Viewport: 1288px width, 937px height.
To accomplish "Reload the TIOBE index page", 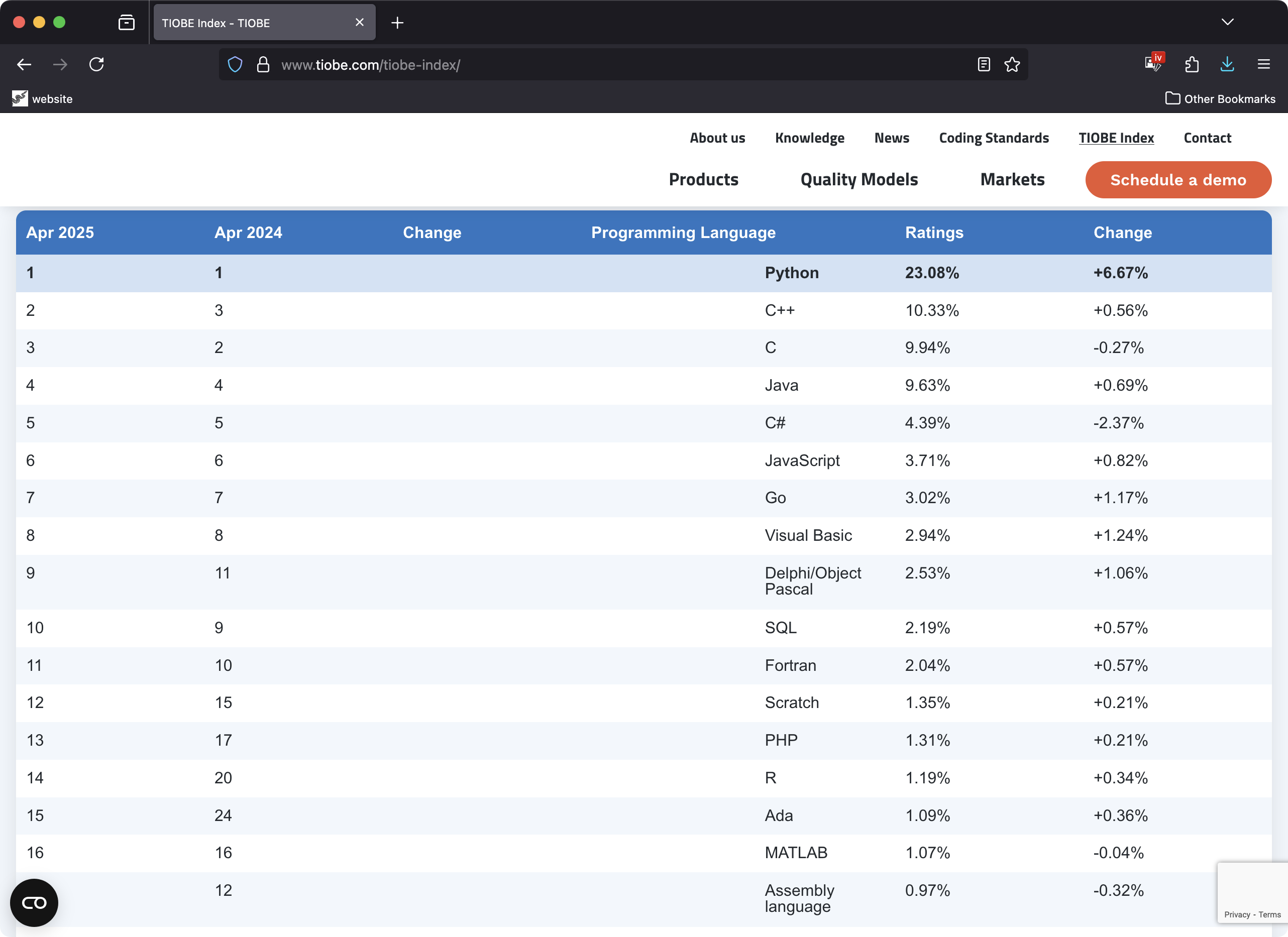I will point(96,65).
